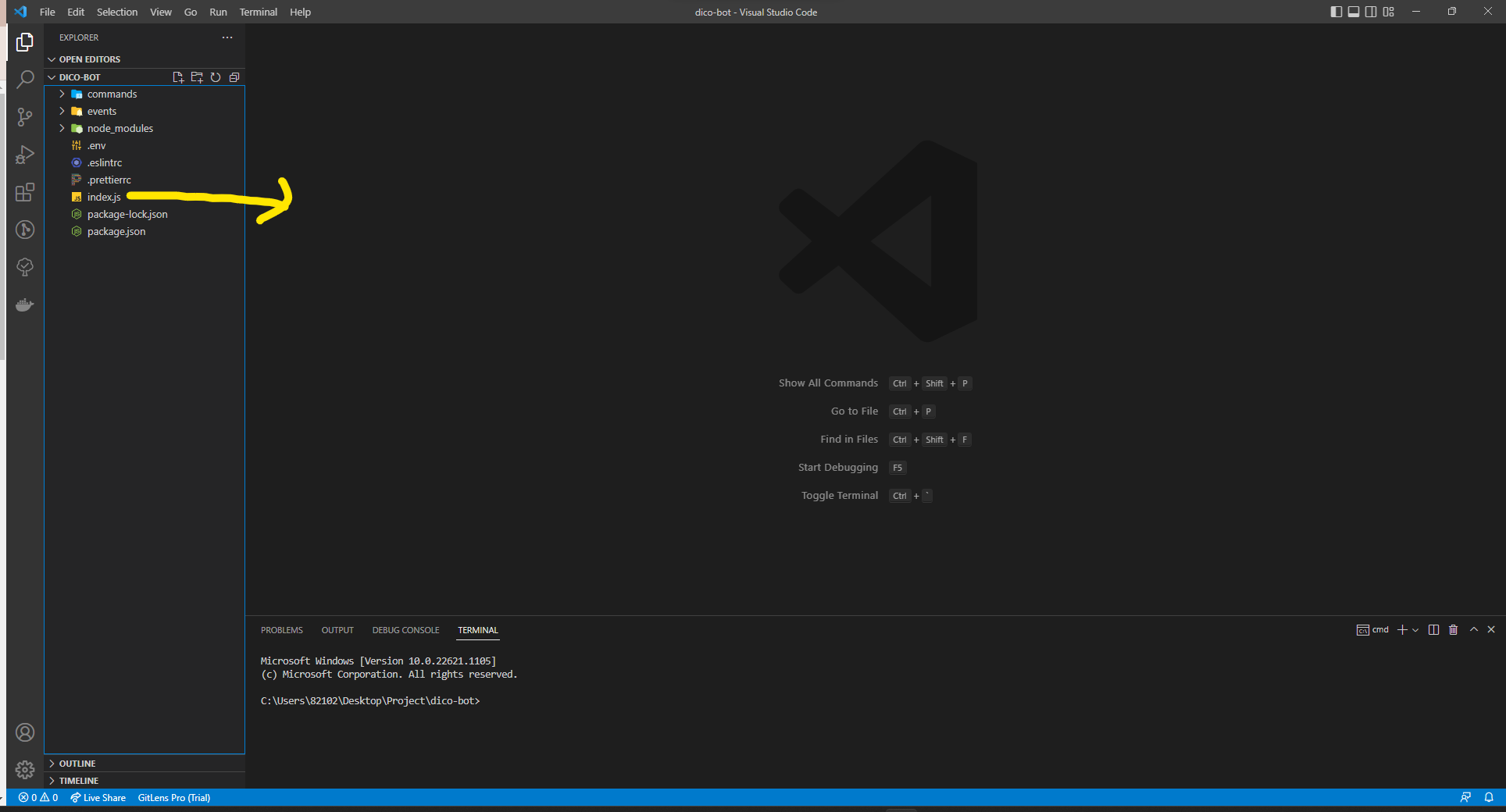The width and height of the screenshot is (1506, 812).
Task: Open the Terminal menu
Action: [x=259, y=12]
